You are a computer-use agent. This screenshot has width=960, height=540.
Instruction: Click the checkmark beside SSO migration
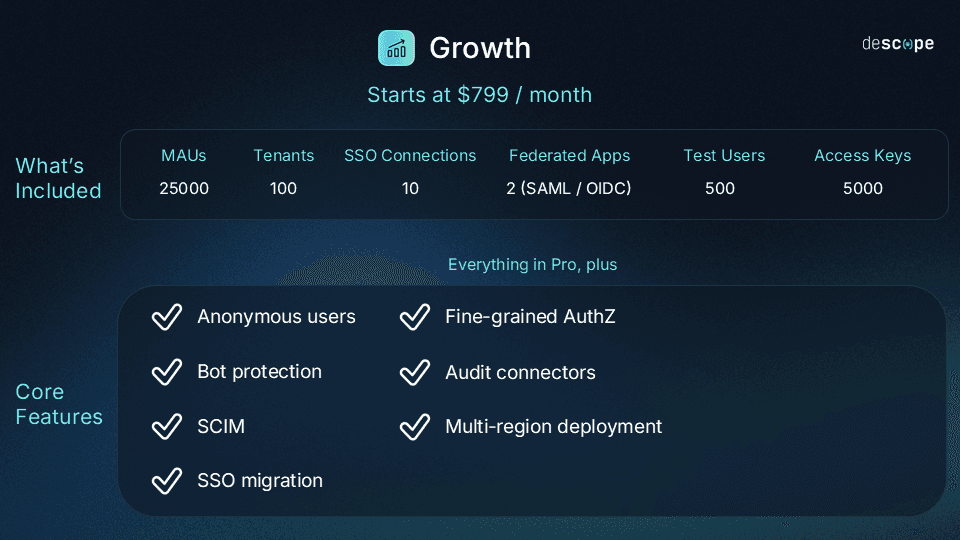pos(167,481)
